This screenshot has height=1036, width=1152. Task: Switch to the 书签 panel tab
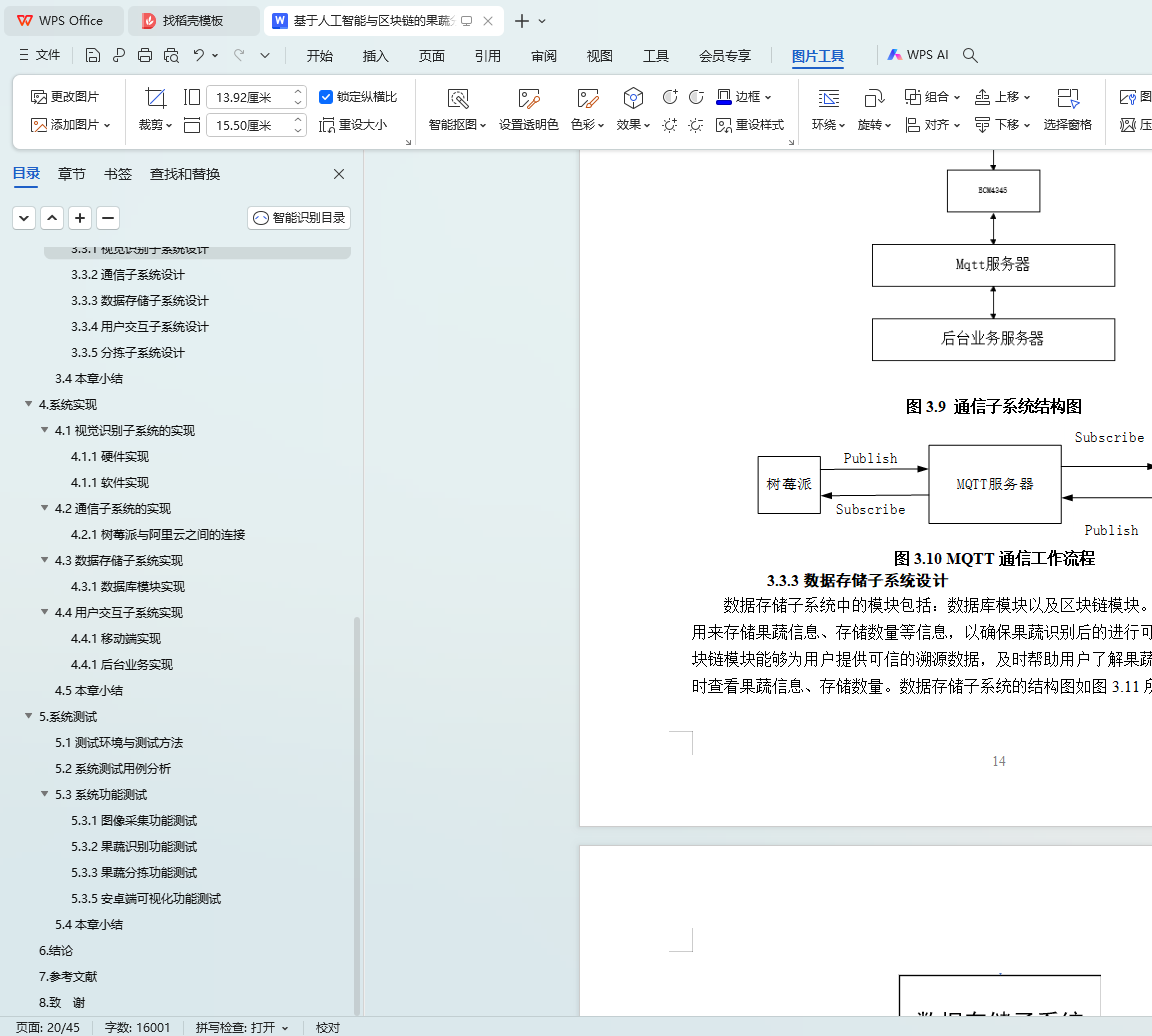(x=118, y=174)
